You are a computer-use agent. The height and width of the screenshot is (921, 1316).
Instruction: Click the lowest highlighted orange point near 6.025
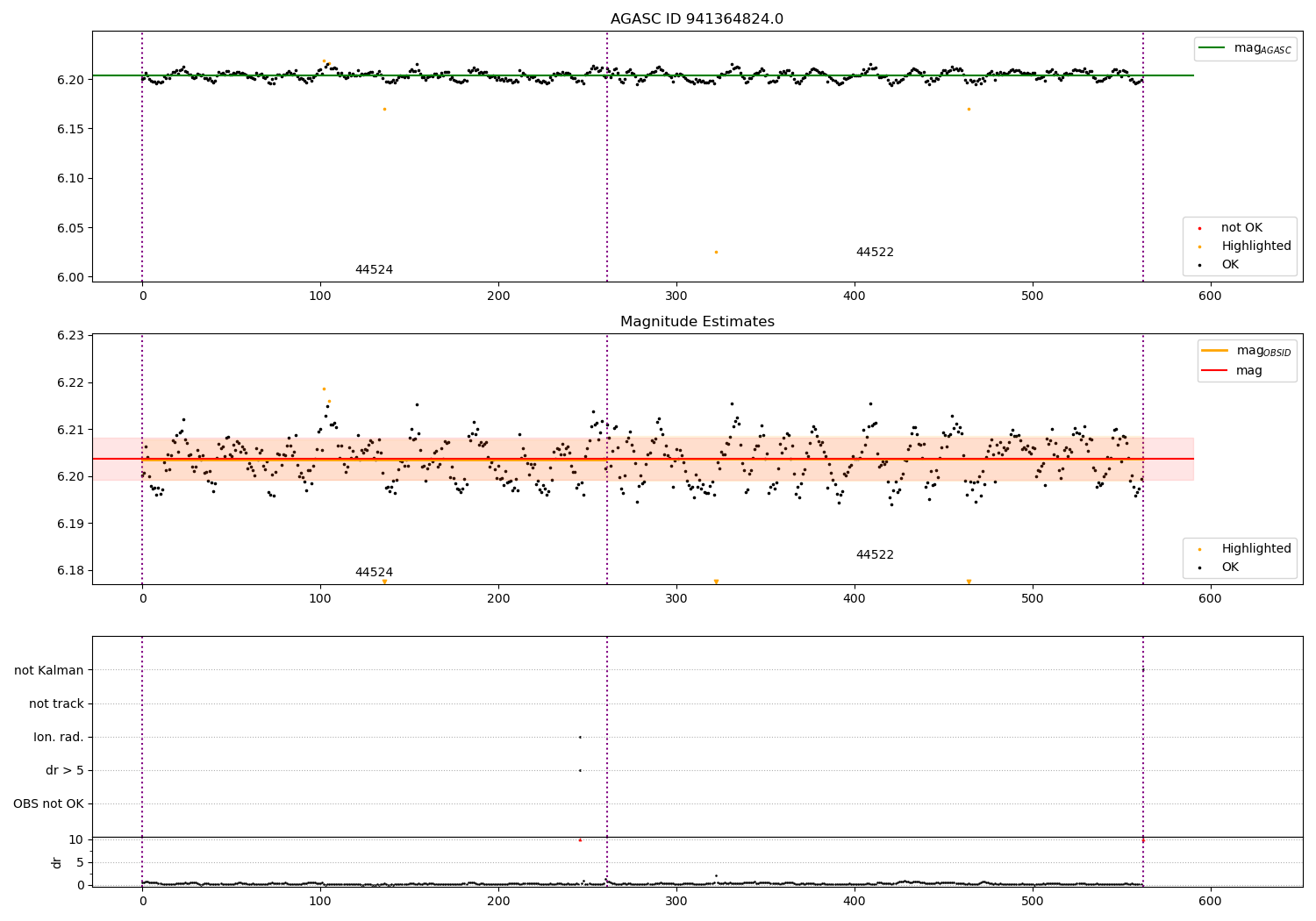[x=716, y=252]
